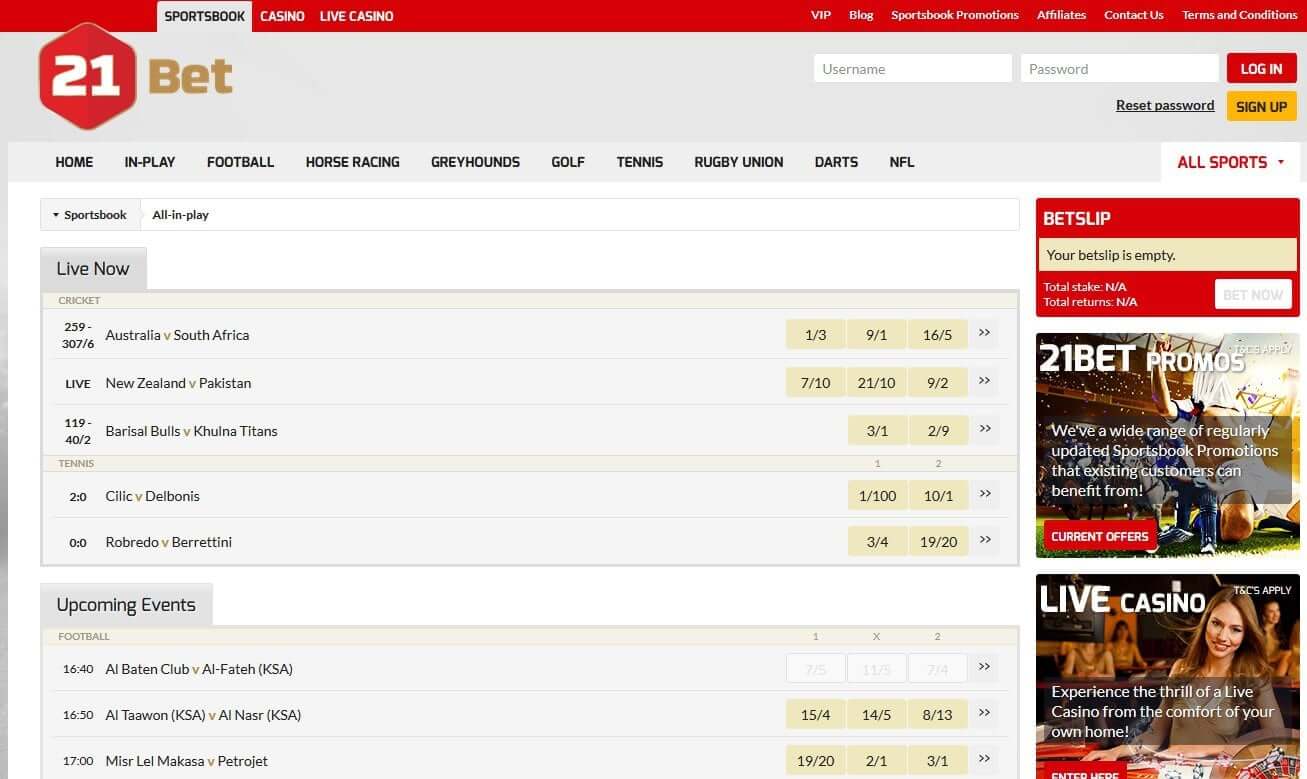Select 2/9 odds for Khulna Titans
This screenshot has width=1307, height=779.
click(x=938, y=431)
